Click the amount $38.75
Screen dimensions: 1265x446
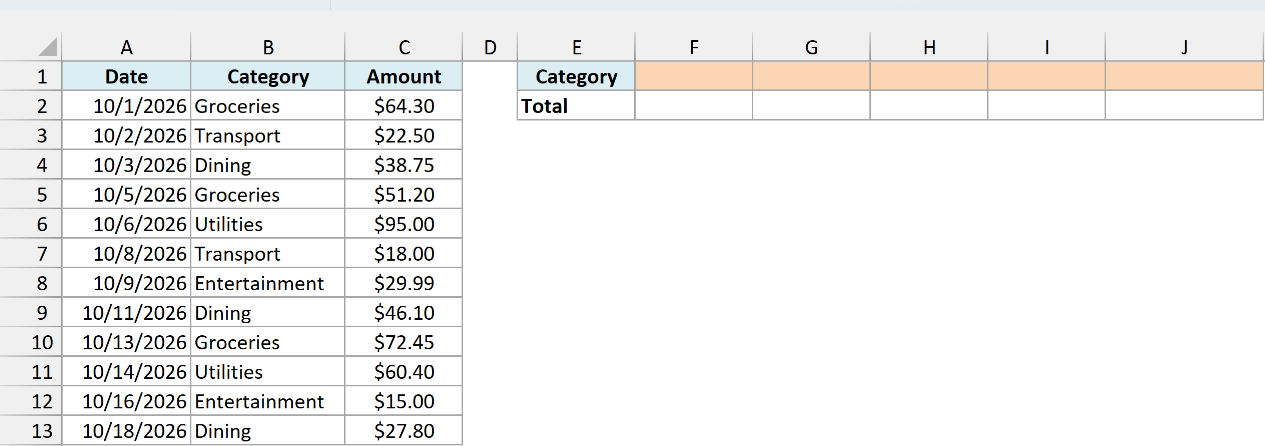pos(404,165)
